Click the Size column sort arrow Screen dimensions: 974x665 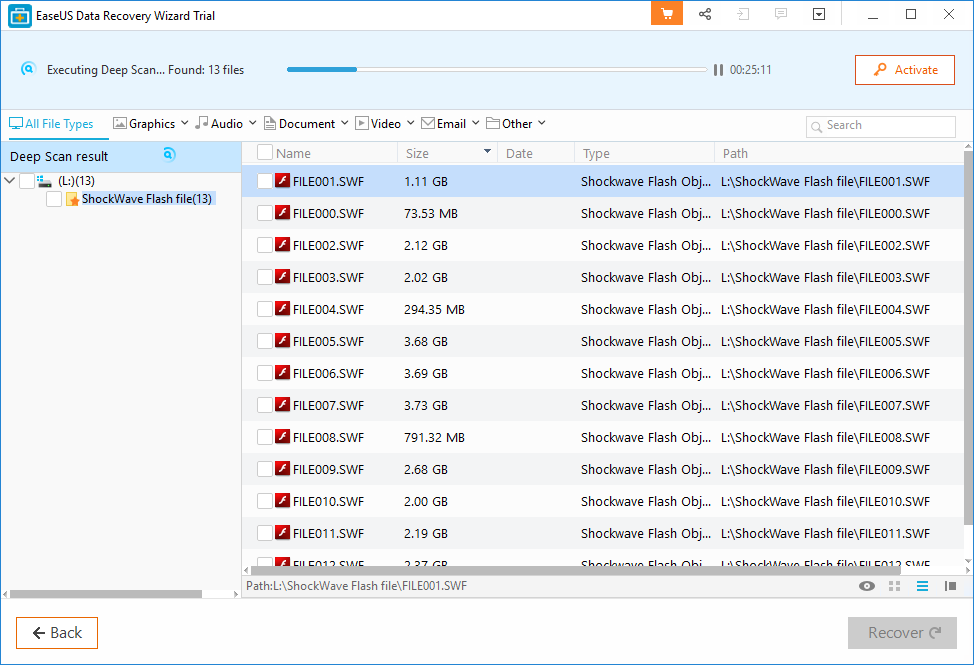click(488, 152)
